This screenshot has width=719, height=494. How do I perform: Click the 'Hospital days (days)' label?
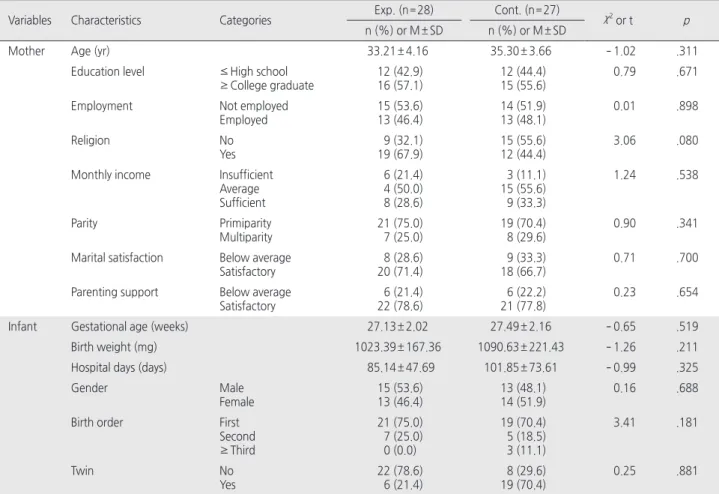tap(119, 368)
